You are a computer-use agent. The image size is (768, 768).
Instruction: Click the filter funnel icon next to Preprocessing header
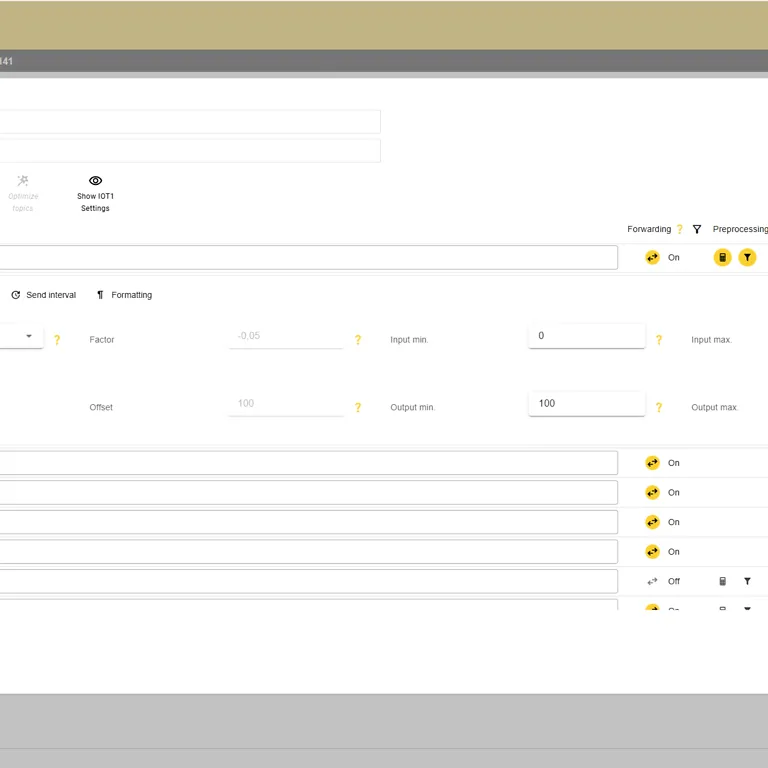pyautogui.click(x=697, y=229)
